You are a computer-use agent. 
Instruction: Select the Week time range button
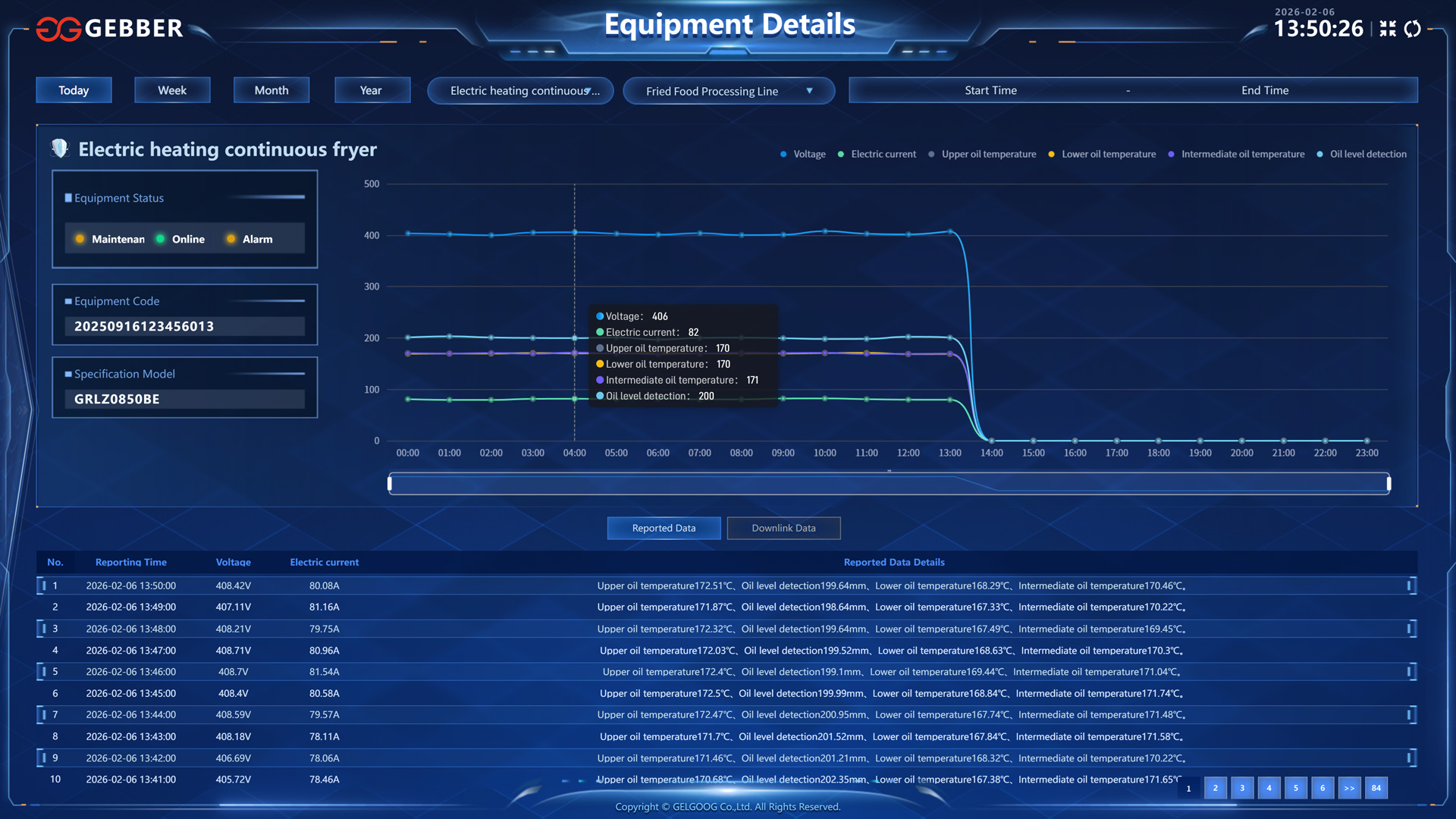point(172,90)
